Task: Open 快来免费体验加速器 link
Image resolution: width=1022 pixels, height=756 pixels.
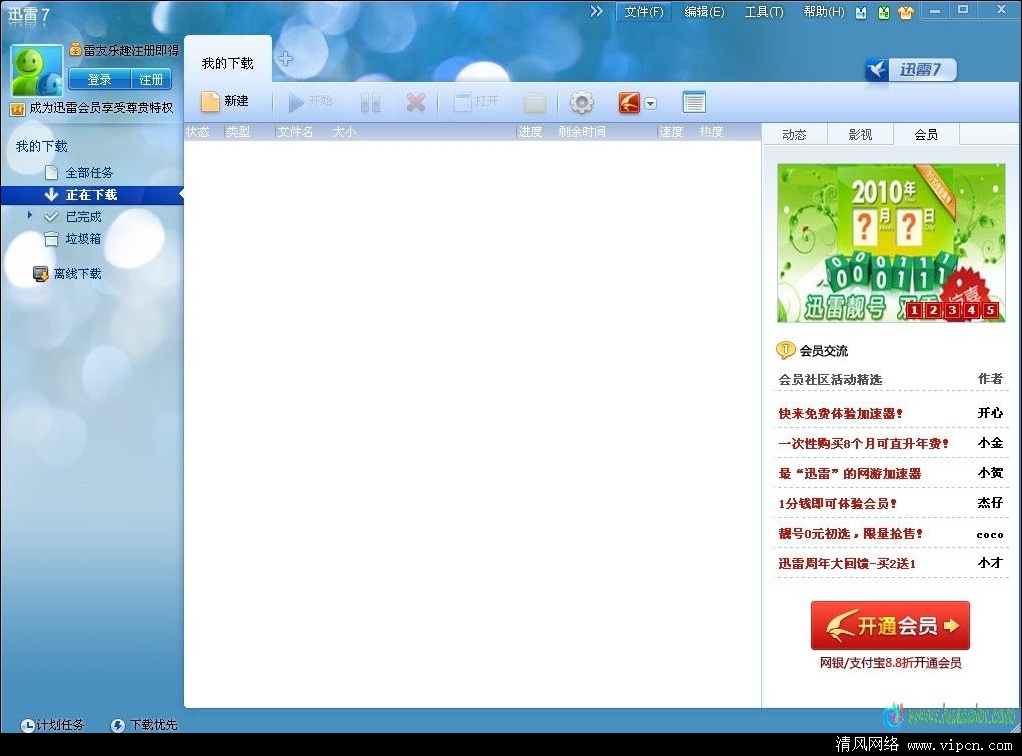Action: click(x=840, y=414)
